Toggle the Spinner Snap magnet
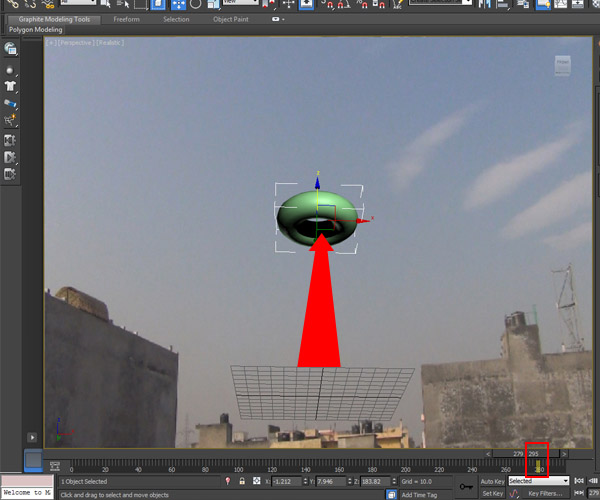The height and width of the screenshot is (500, 600). click(x=379, y=4)
